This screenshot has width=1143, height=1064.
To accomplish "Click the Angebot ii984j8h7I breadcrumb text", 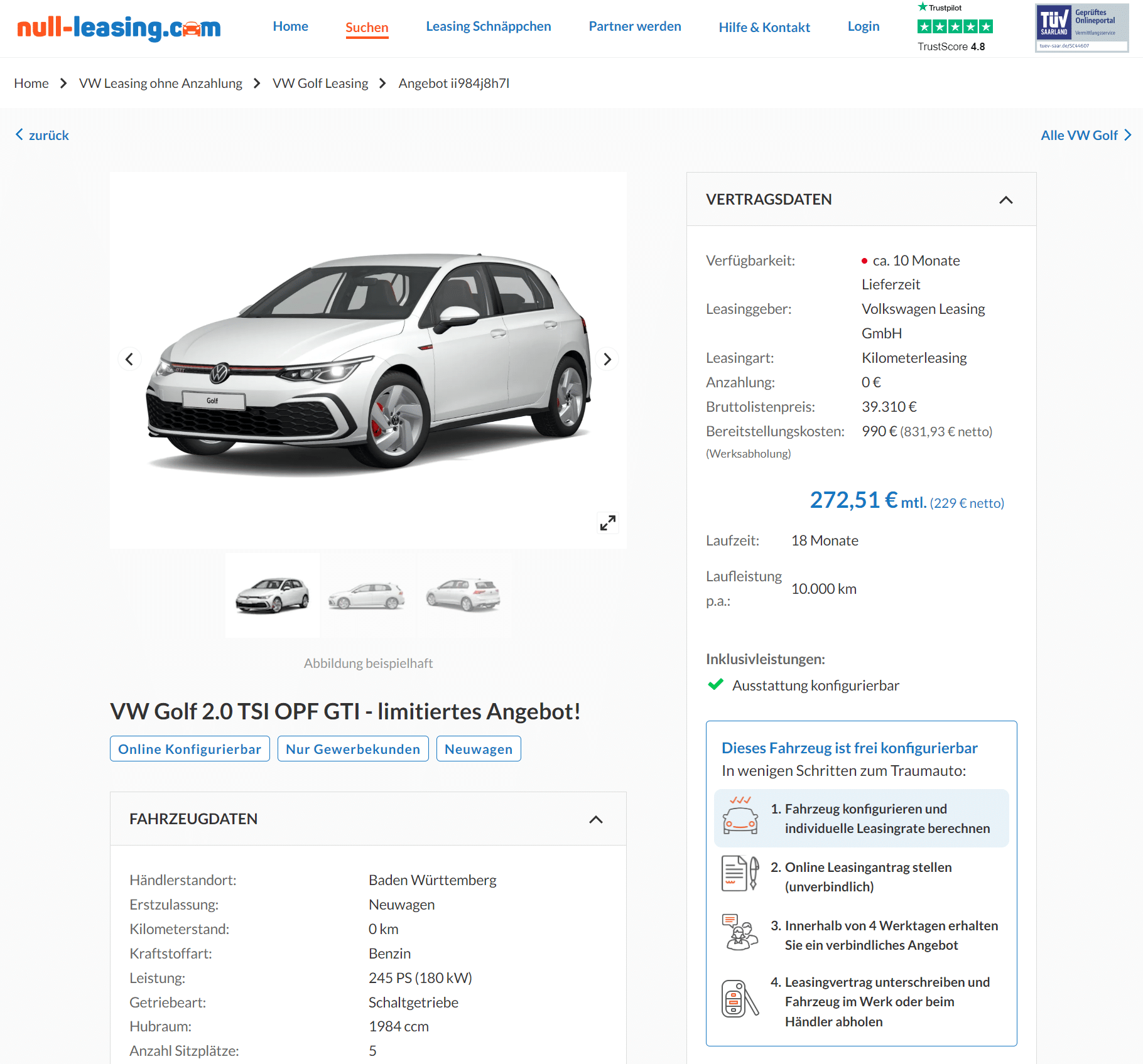I will pos(453,83).
